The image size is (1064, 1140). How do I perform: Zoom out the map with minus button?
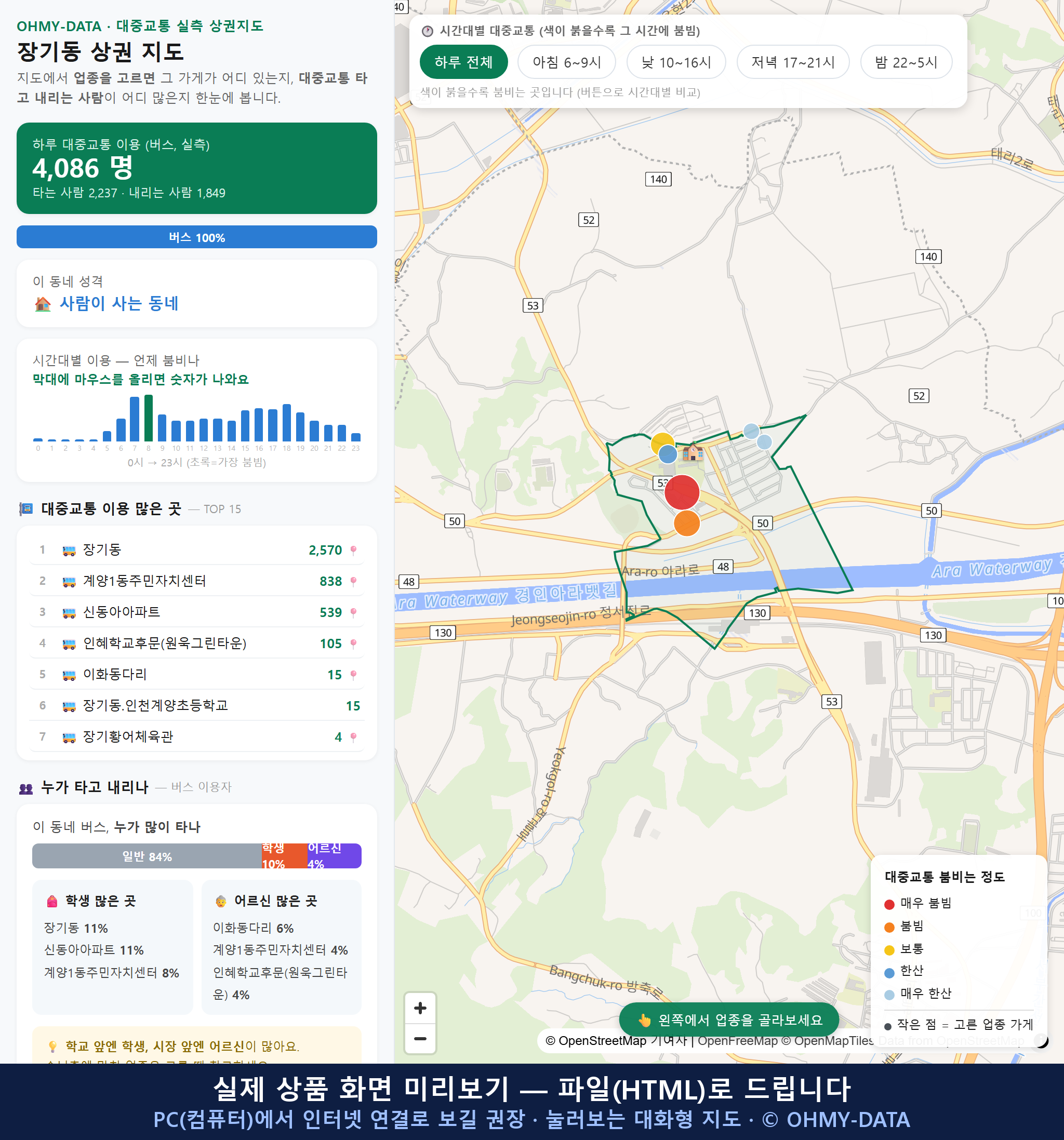tap(420, 1039)
